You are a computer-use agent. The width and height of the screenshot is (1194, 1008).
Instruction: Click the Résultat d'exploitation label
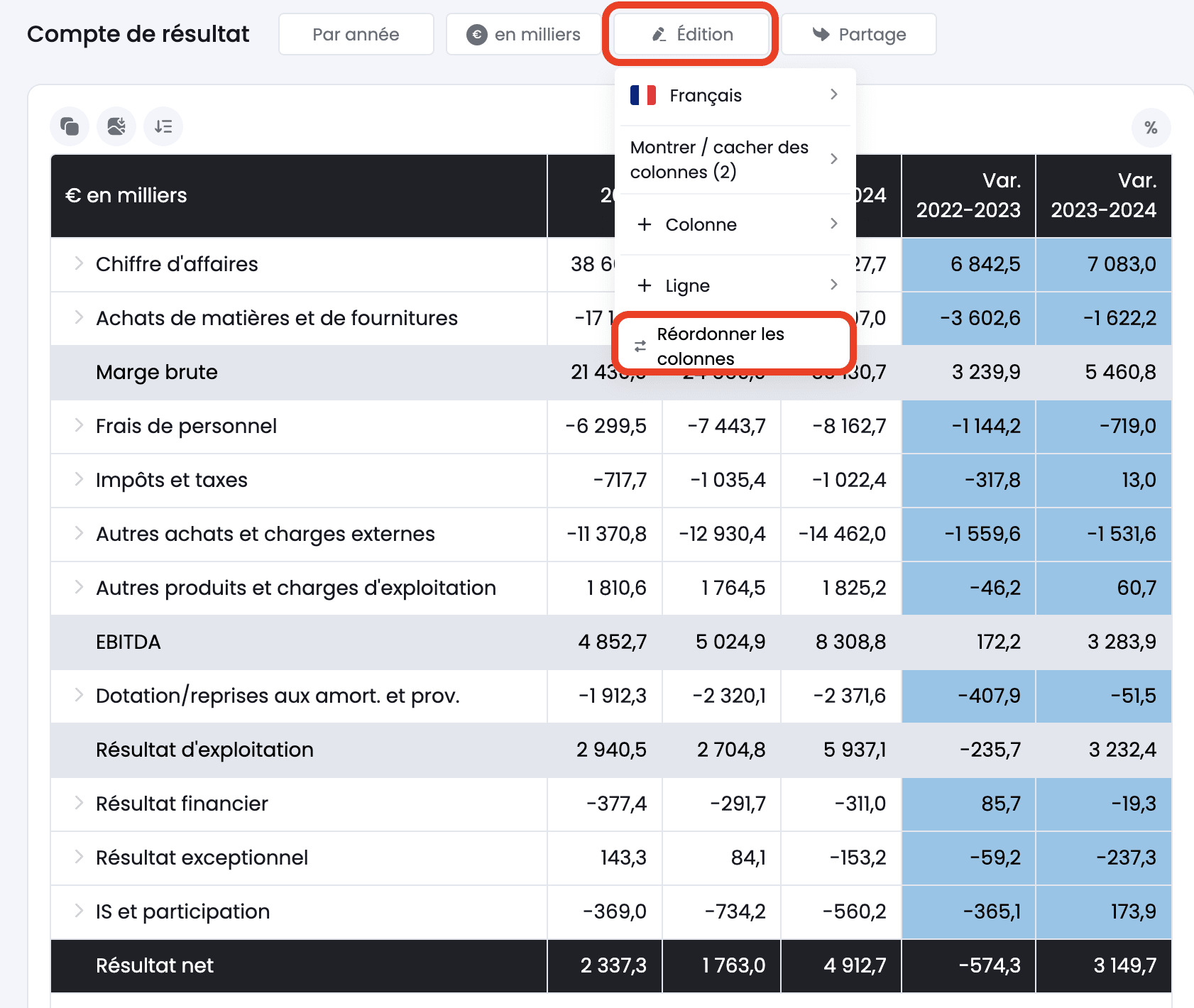click(204, 750)
